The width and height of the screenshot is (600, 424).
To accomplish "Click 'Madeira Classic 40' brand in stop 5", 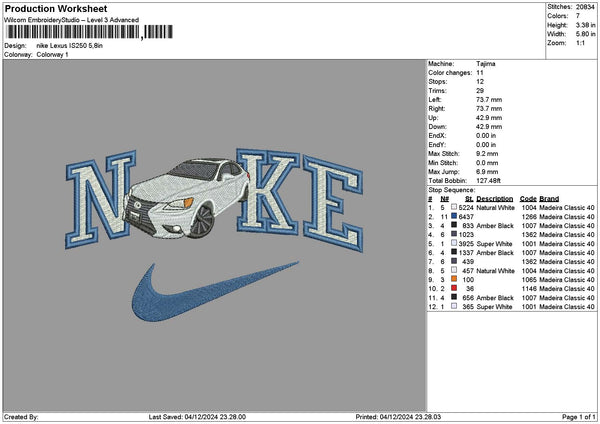I will coord(567,244).
